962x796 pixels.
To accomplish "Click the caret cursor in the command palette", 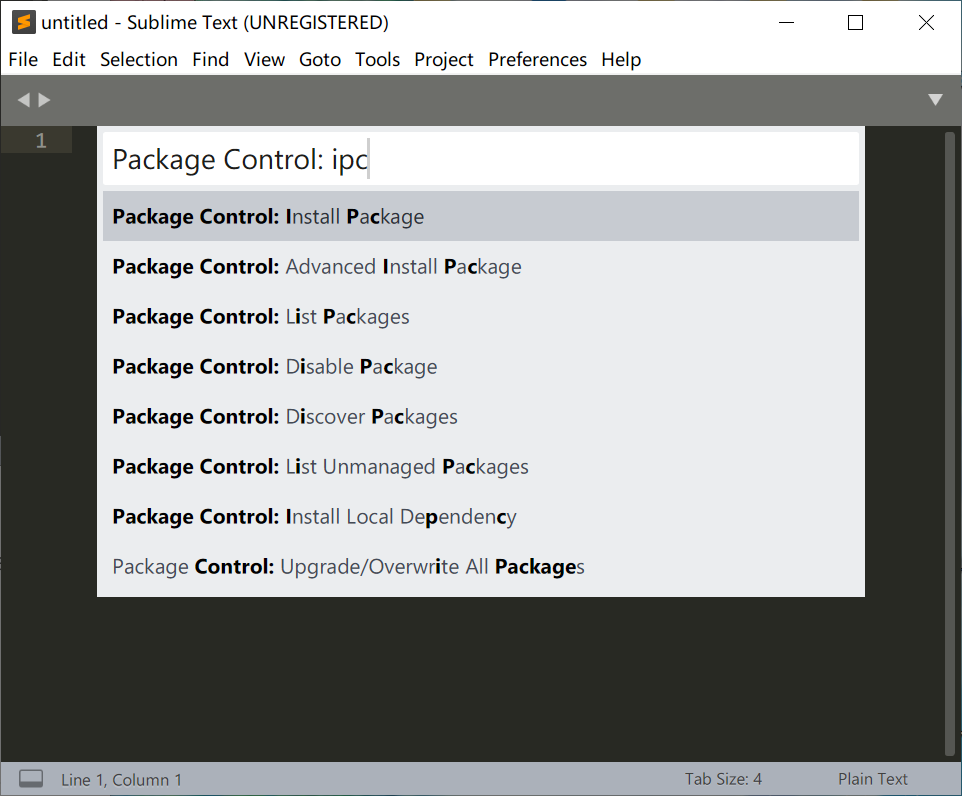I will tap(369, 159).
